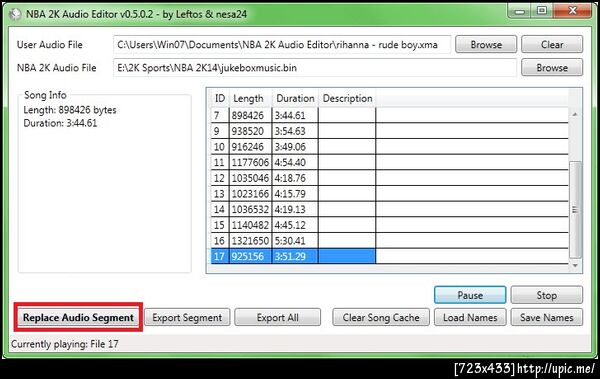600x379 pixels.
Task: Click description cell of row 12
Action: click(347, 178)
